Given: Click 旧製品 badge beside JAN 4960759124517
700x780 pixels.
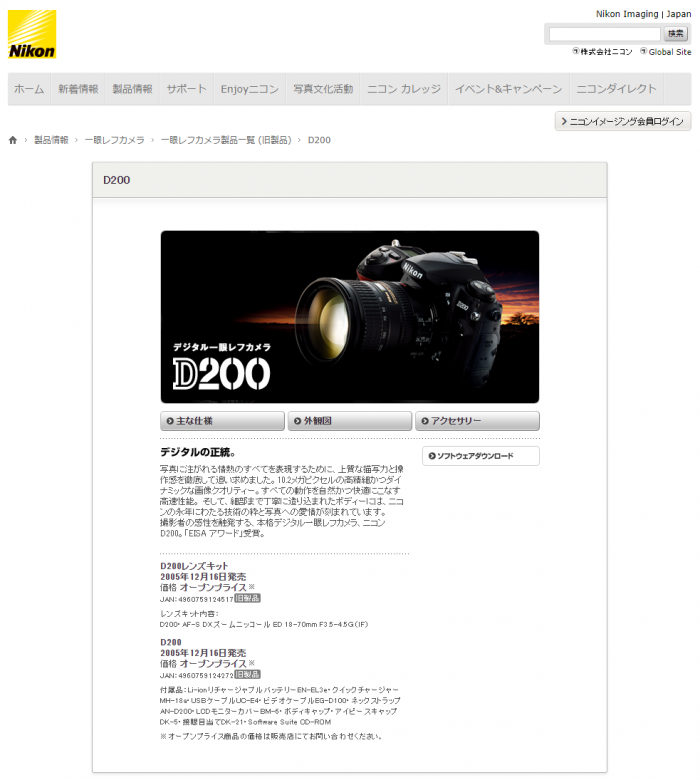Looking at the screenshot, I should [x=247, y=598].
